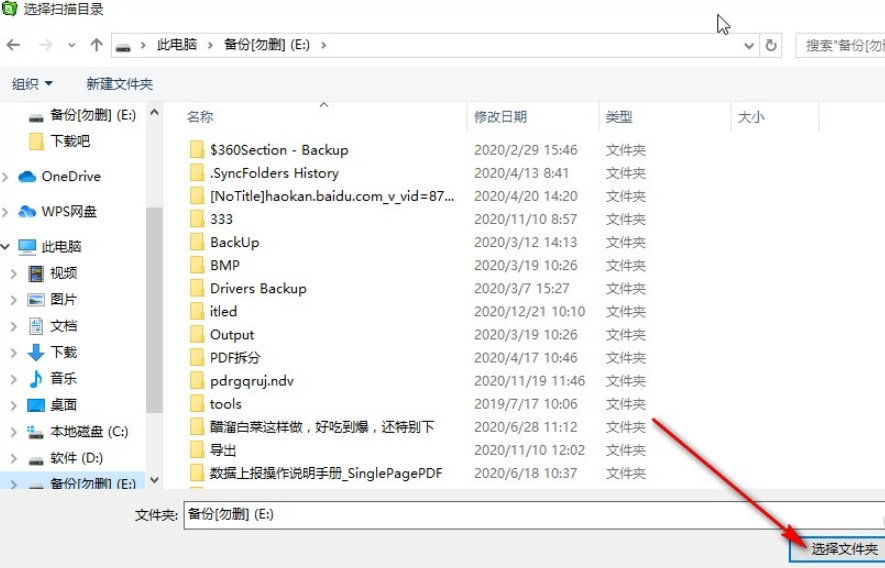Select the [NoTitle]haokan.baidu.com folder icon
885x568 pixels.
pos(197,196)
